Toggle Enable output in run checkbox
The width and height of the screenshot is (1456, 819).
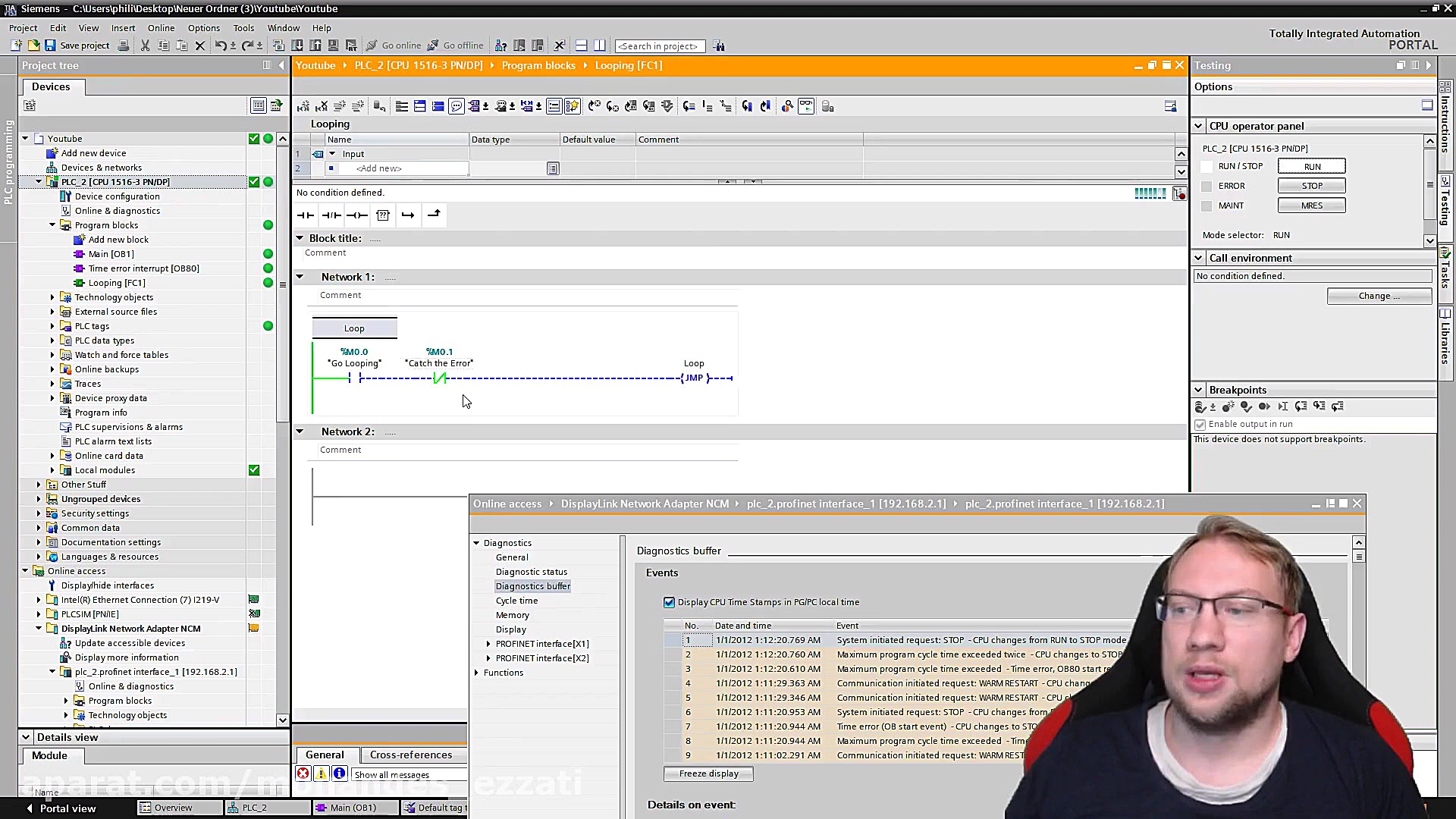click(1200, 425)
